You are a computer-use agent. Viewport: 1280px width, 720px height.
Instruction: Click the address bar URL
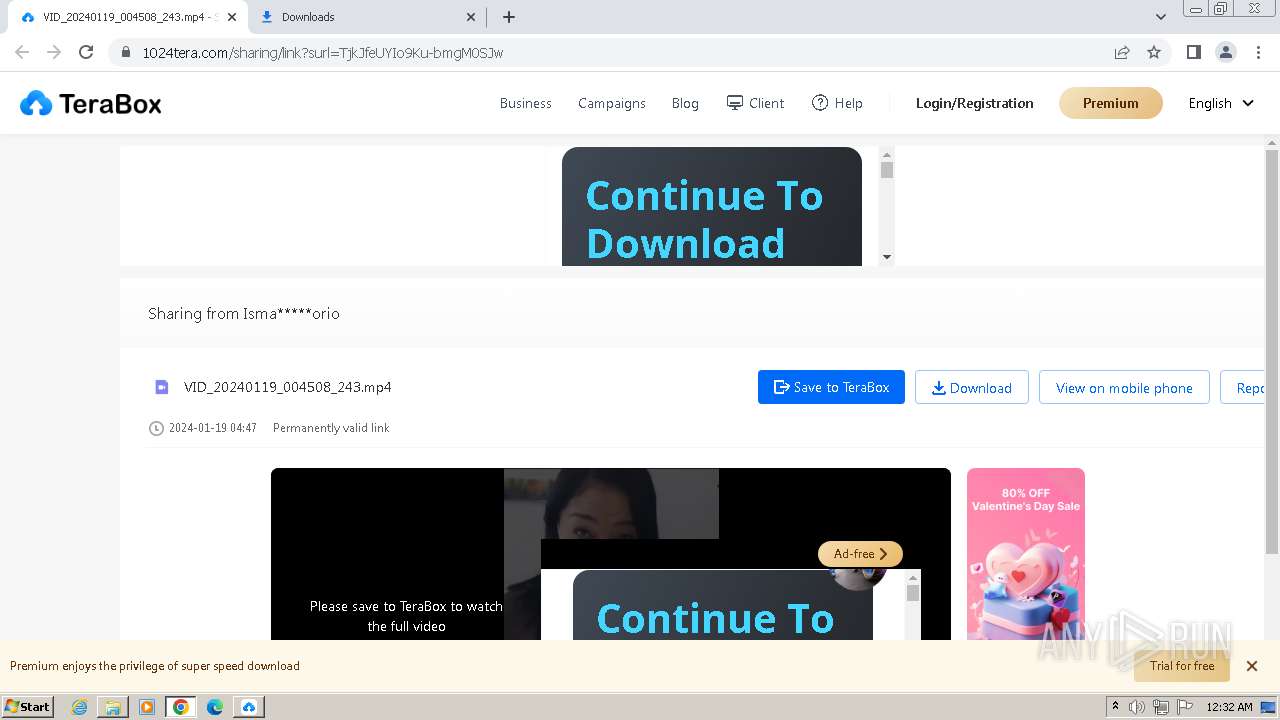pyautogui.click(x=323, y=52)
